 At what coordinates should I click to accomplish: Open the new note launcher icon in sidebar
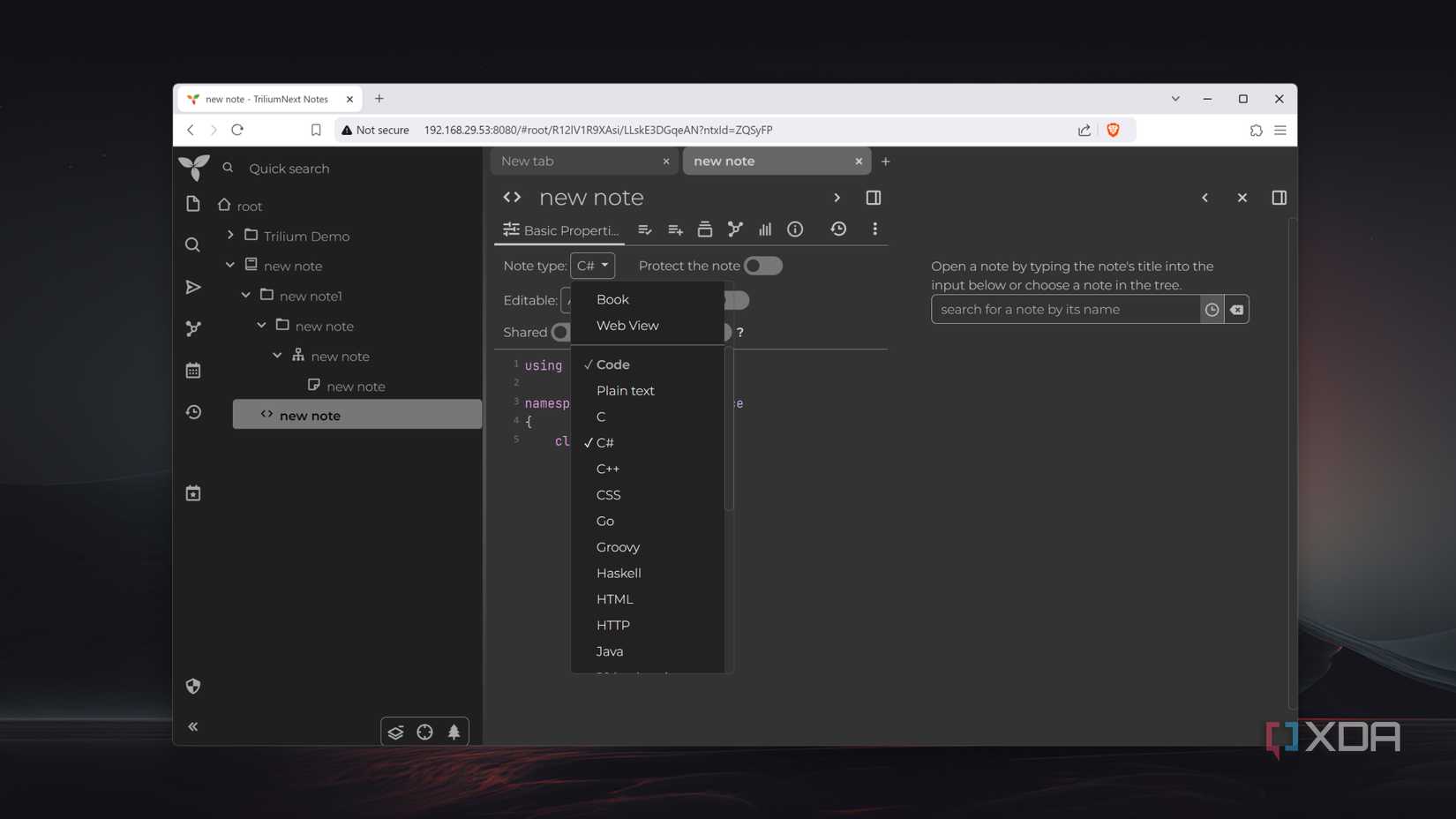tap(192, 204)
